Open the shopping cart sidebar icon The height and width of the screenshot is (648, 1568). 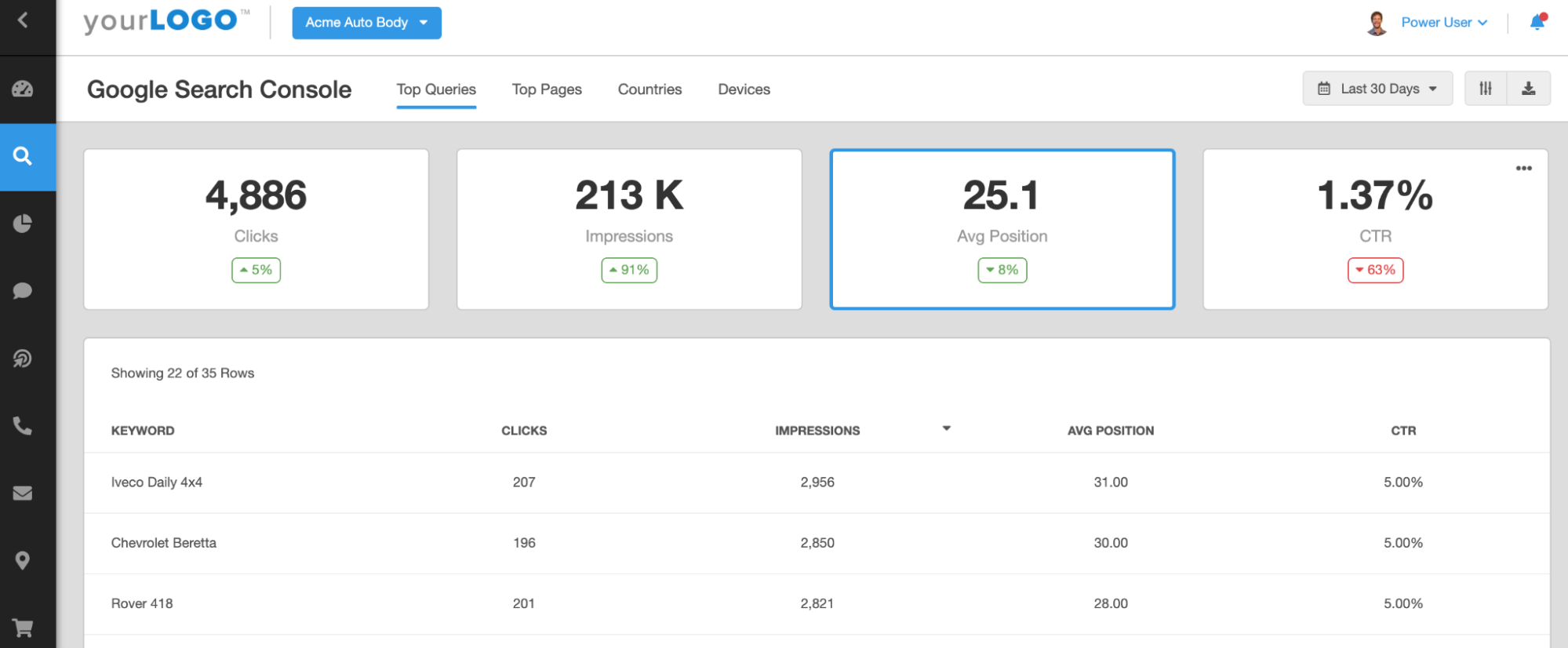click(23, 628)
